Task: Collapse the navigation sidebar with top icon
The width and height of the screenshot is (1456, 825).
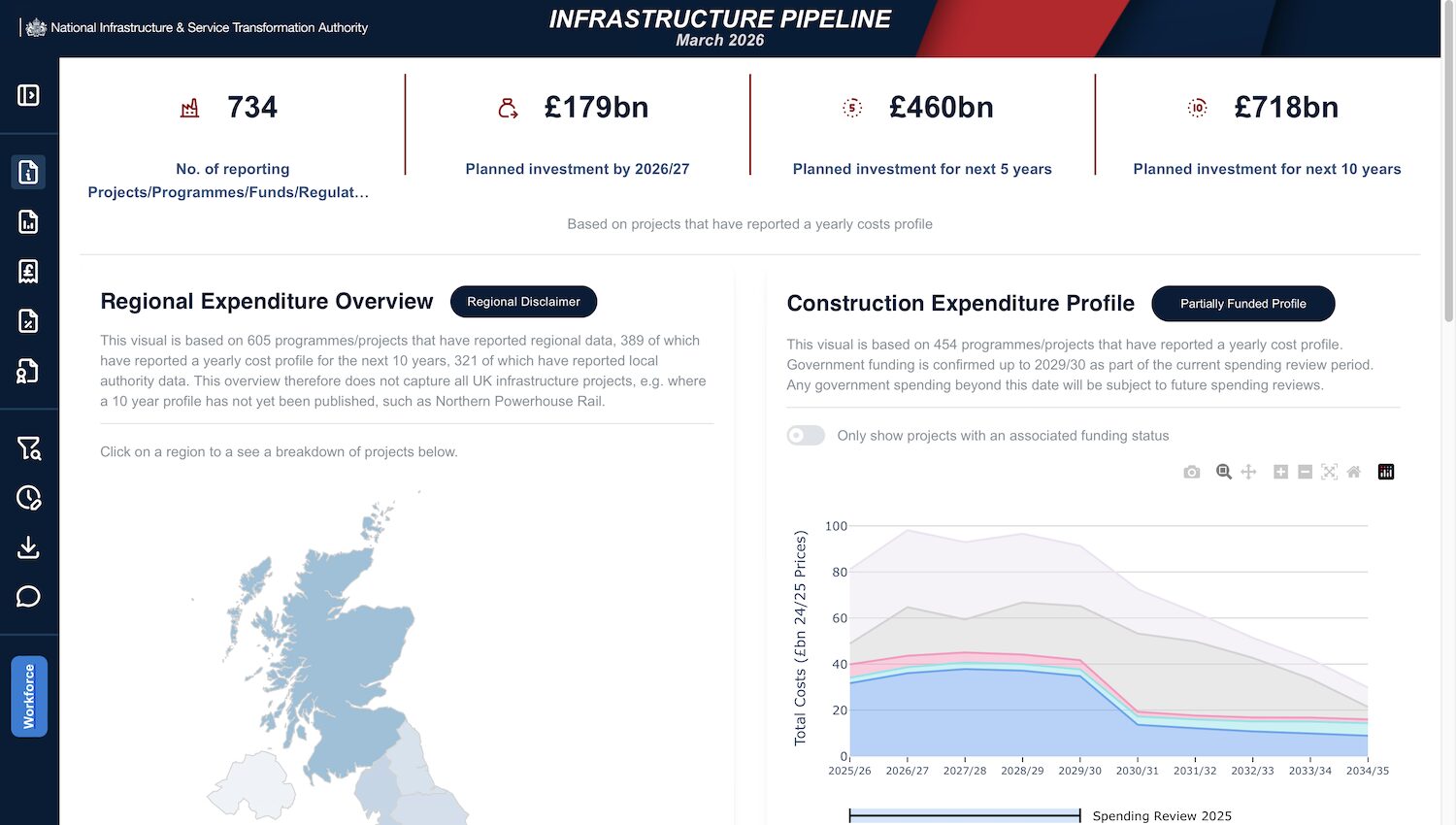Action: tap(28, 94)
